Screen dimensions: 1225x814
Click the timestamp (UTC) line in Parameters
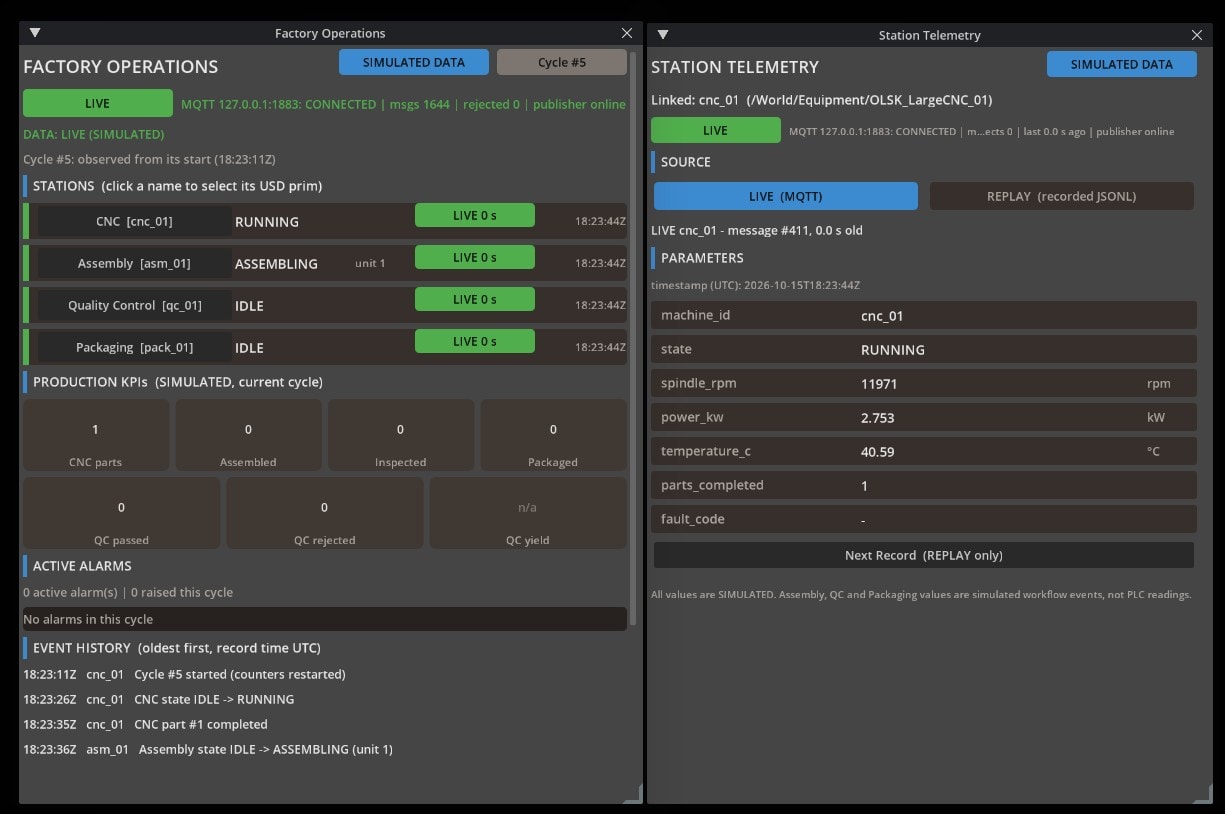pos(756,285)
